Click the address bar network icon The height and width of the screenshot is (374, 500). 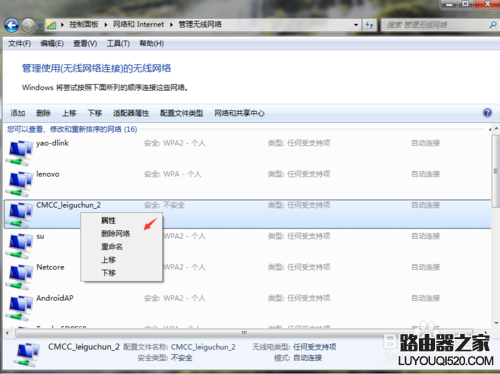click(51, 25)
